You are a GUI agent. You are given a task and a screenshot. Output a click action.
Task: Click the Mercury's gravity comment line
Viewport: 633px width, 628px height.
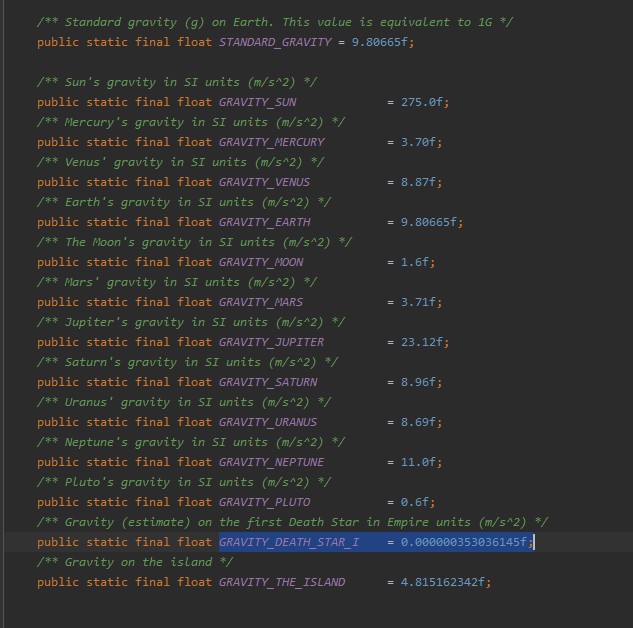(x=191, y=122)
